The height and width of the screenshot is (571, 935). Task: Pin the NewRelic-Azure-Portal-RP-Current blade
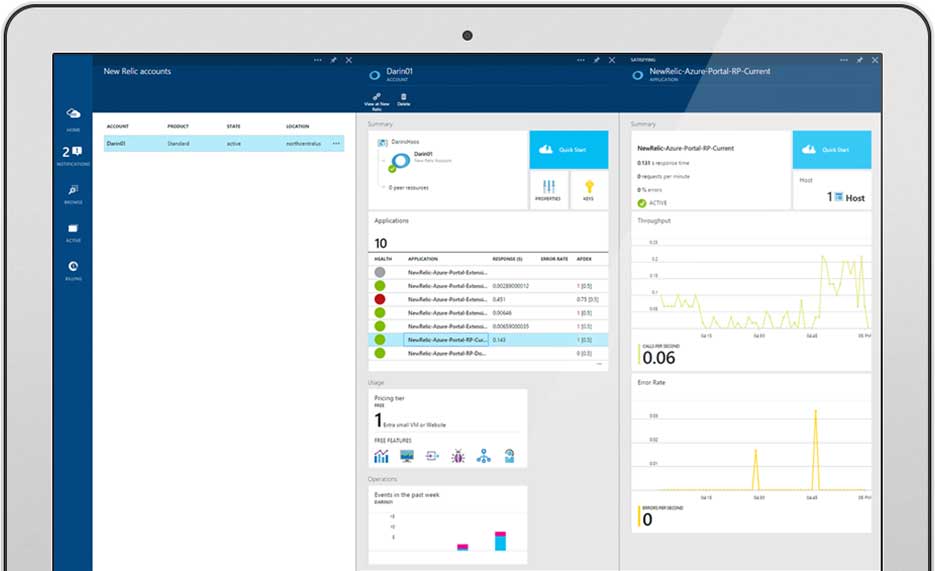tap(859, 60)
